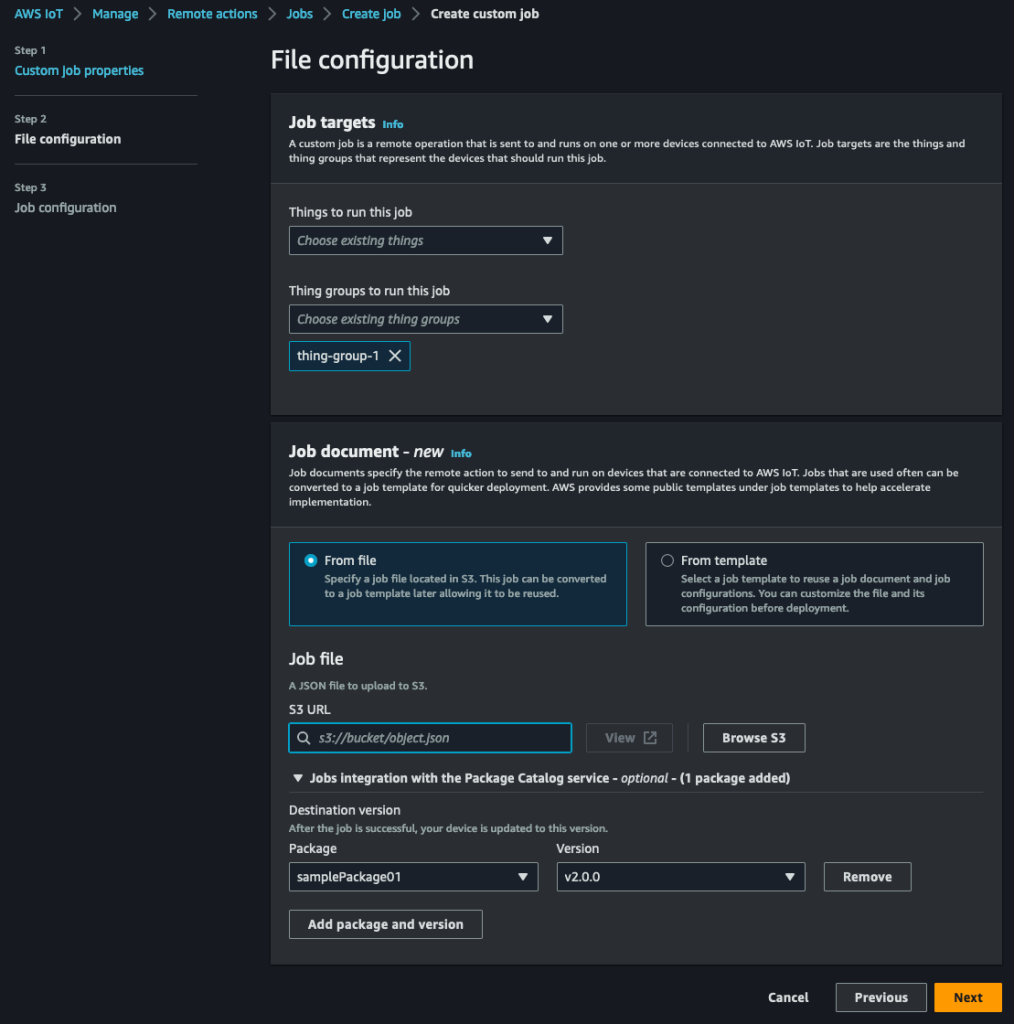Click Previous to return a step
The image size is (1014, 1024).
click(880, 997)
